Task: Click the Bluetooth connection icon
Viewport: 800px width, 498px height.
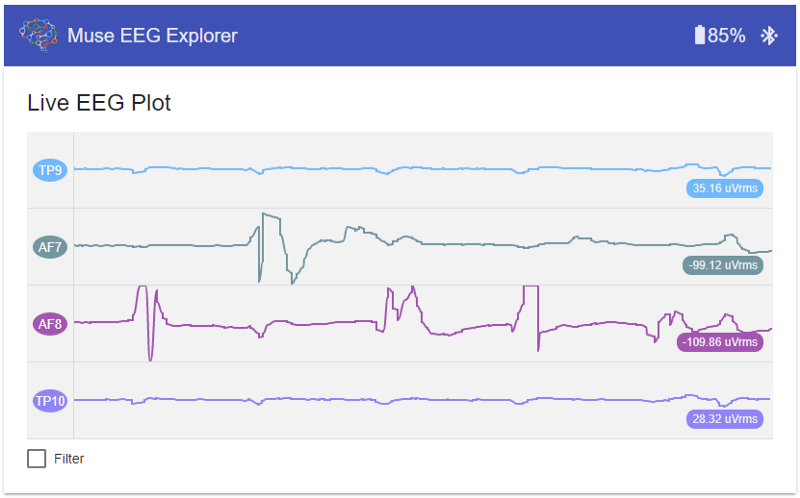Action: (x=769, y=36)
